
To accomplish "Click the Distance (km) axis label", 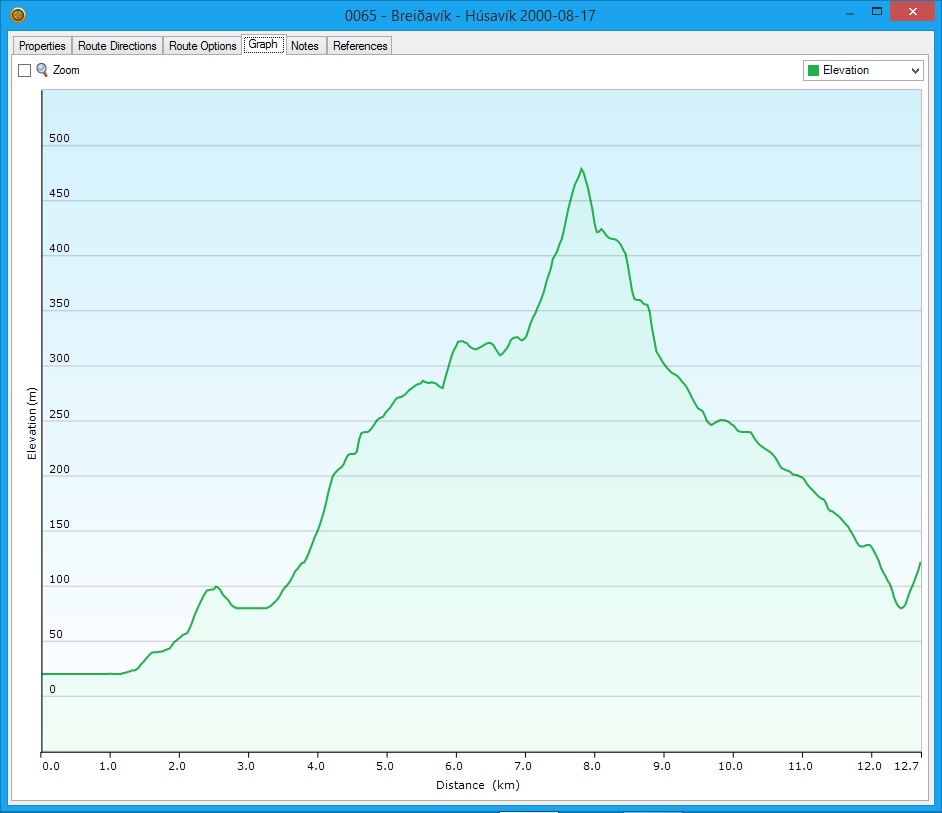I will (x=478, y=785).
